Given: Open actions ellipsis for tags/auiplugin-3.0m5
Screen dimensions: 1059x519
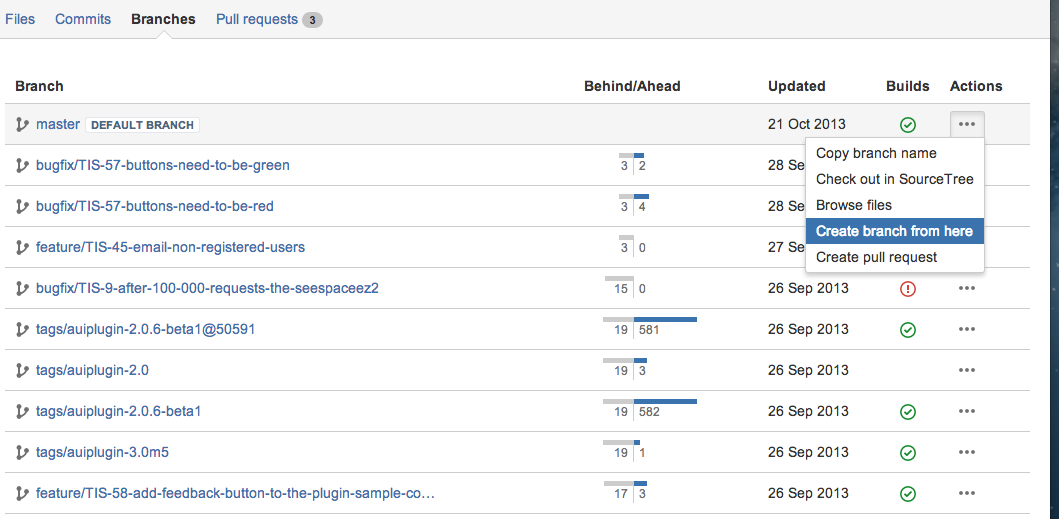Looking at the screenshot, I should click(x=966, y=453).
